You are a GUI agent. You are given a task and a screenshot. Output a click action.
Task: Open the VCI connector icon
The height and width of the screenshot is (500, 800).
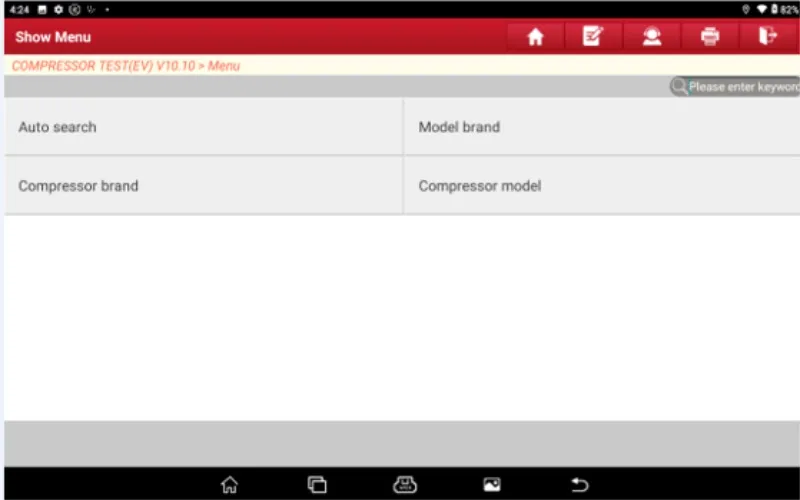(404, 485)
